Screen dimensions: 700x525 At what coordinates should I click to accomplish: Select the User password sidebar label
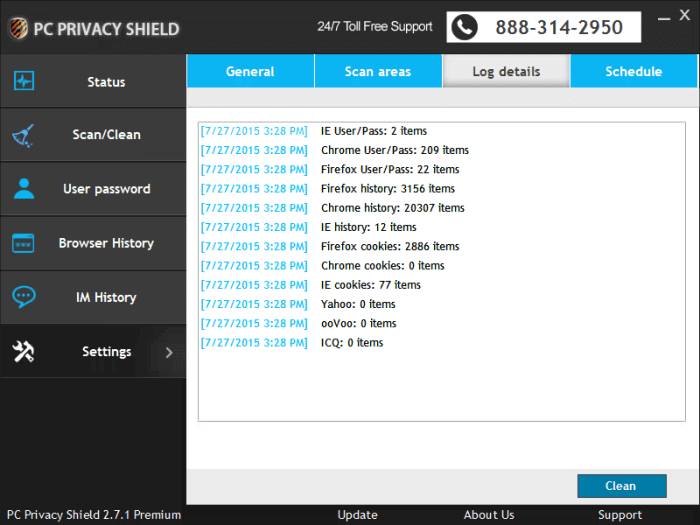[107, 189]
